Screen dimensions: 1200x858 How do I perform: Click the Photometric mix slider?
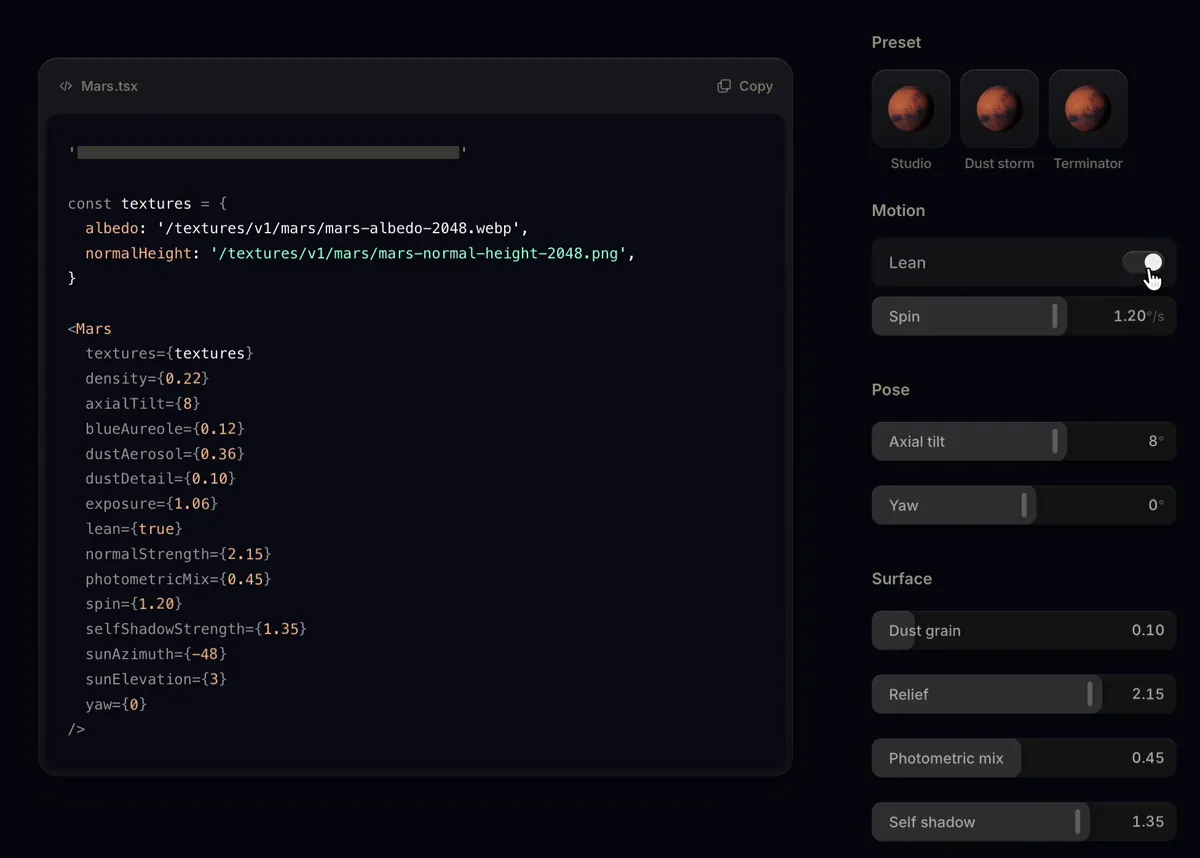(x=1024, y=758)
